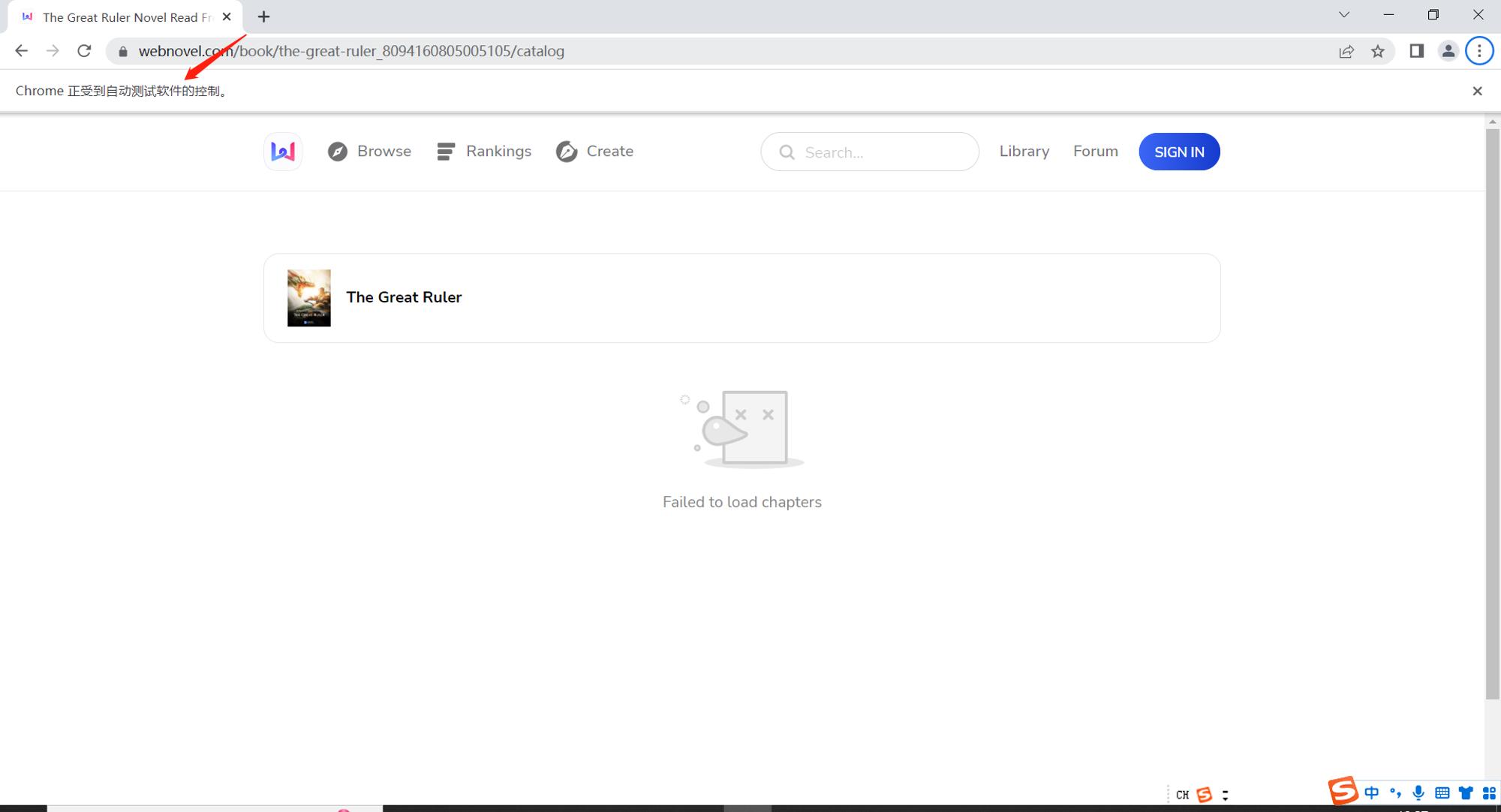Open Chrome's three-dot menu
Image resolution: width=1501 pixels, height=812 pixels.
1479,51
